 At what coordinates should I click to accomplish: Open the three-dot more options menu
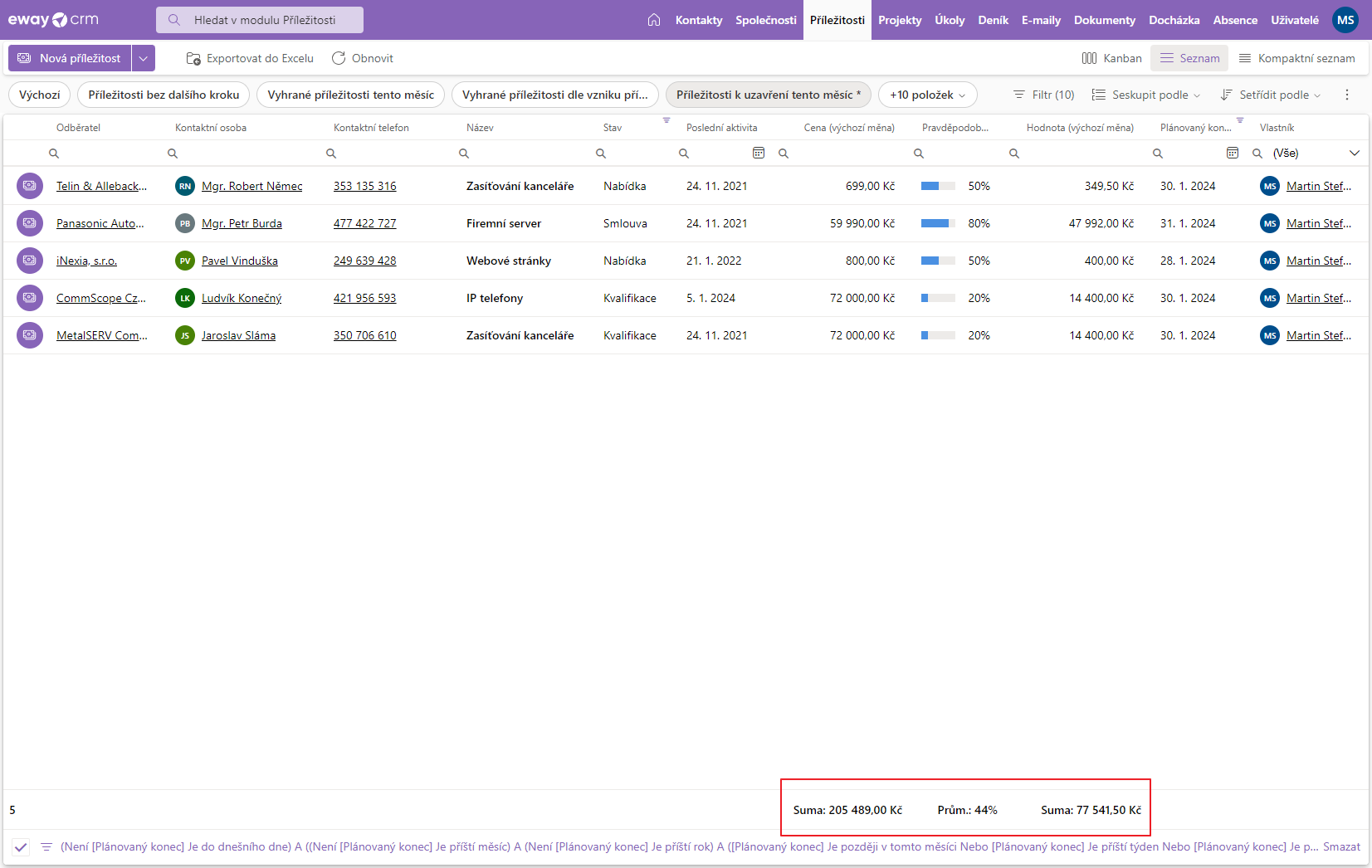pyautogui.click(x=1347, y=95)
